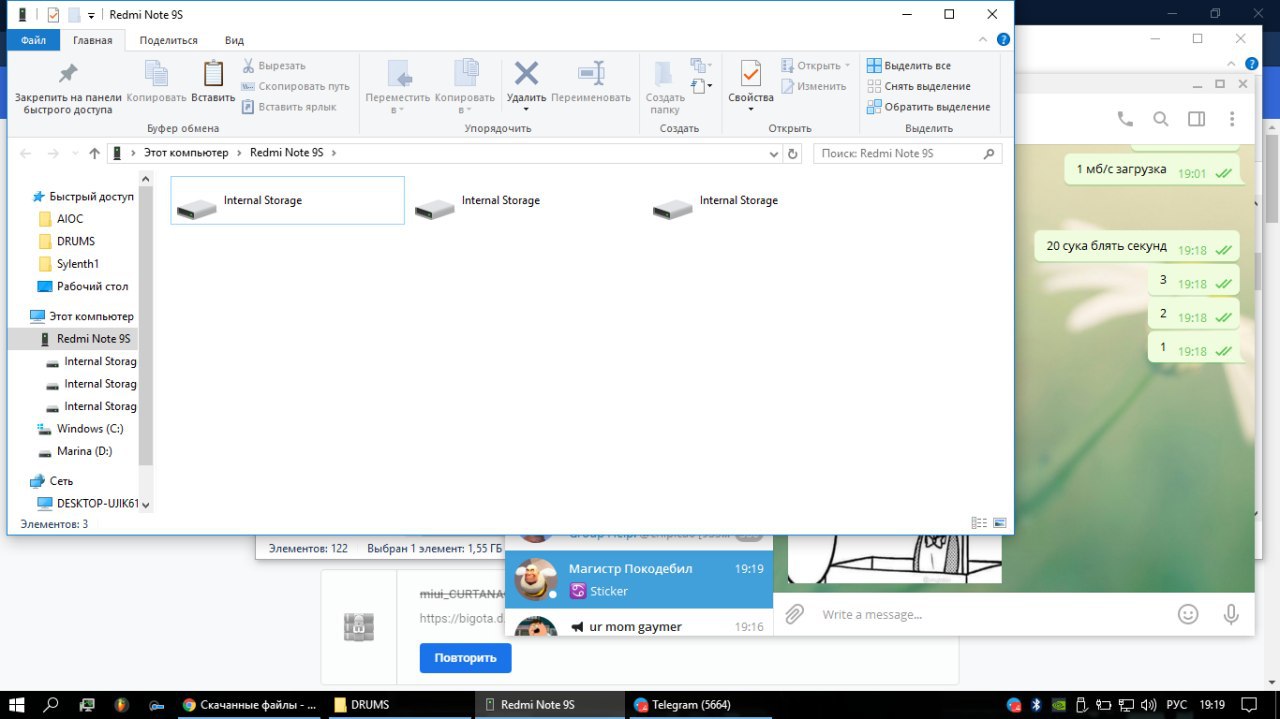Select AIOC in Quick access
The image size is (1280, 719).
(x=70, y=219)
